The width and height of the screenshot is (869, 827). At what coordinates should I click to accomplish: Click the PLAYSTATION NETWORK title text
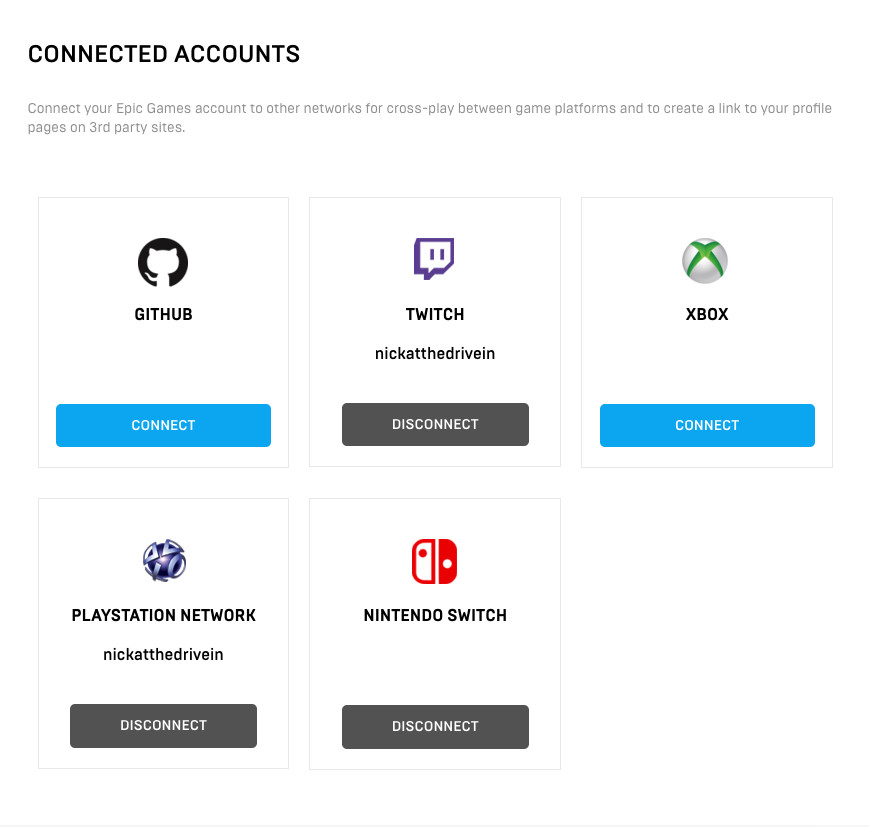click(x=164, y=615)
